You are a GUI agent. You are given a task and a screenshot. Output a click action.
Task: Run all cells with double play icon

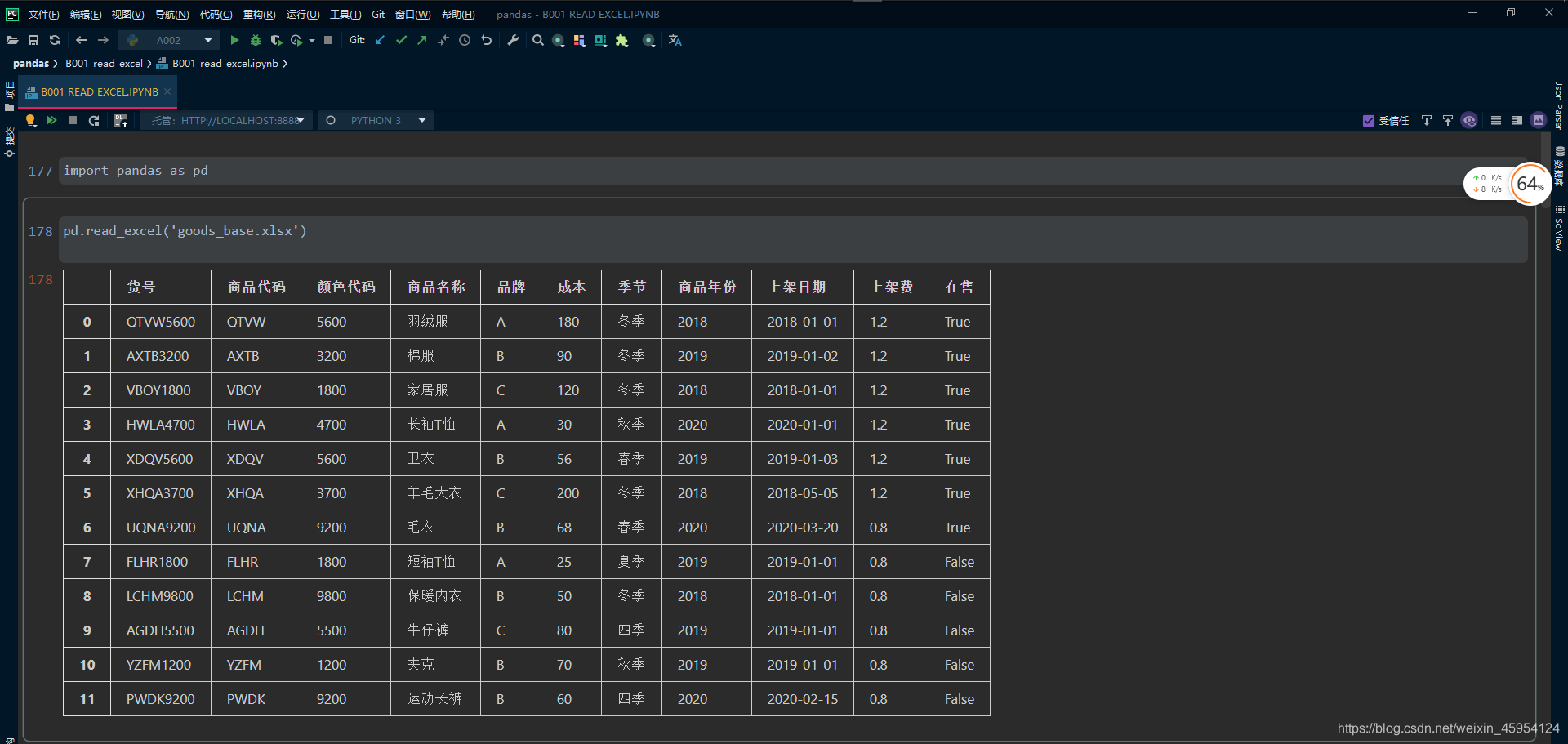(51, 120)
